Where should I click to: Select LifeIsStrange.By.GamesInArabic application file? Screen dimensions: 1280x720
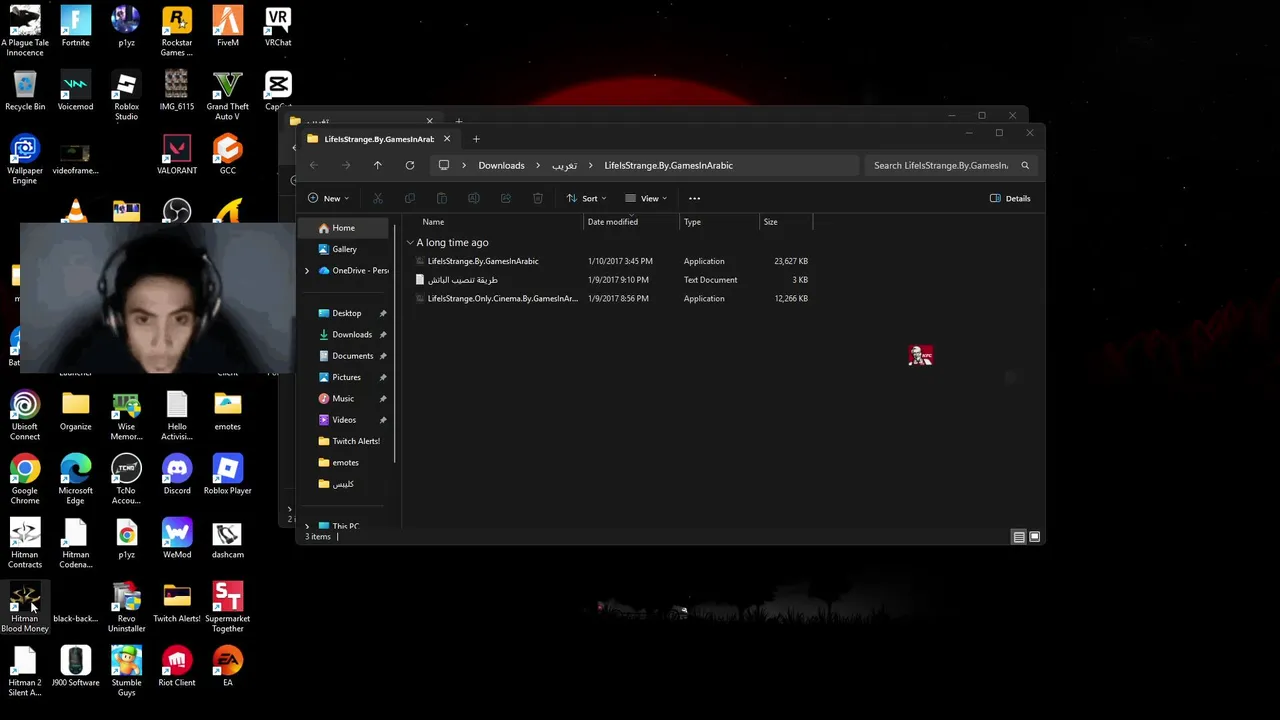483,261
